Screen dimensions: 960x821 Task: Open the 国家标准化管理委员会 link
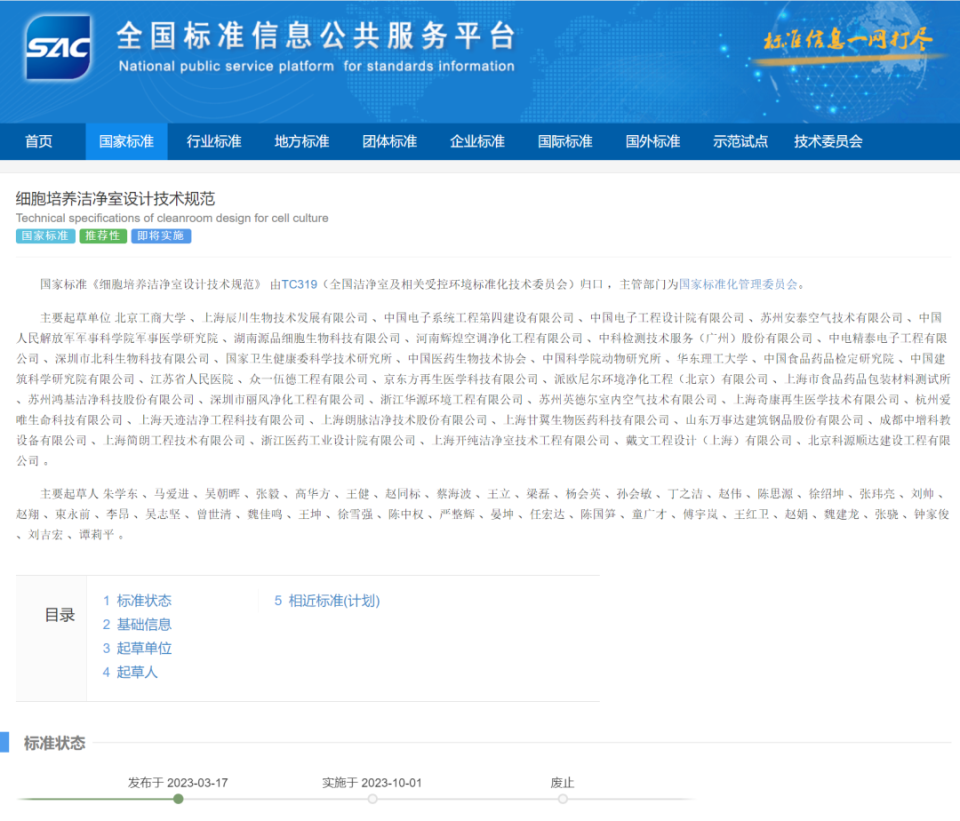[x=738, y=284]
